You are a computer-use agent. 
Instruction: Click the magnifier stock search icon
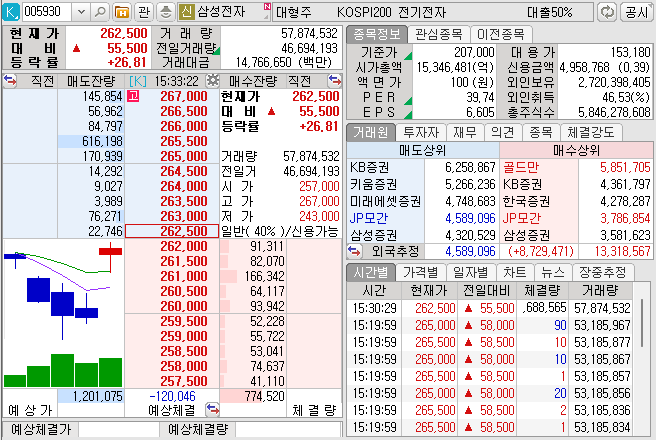pos(100,12)
